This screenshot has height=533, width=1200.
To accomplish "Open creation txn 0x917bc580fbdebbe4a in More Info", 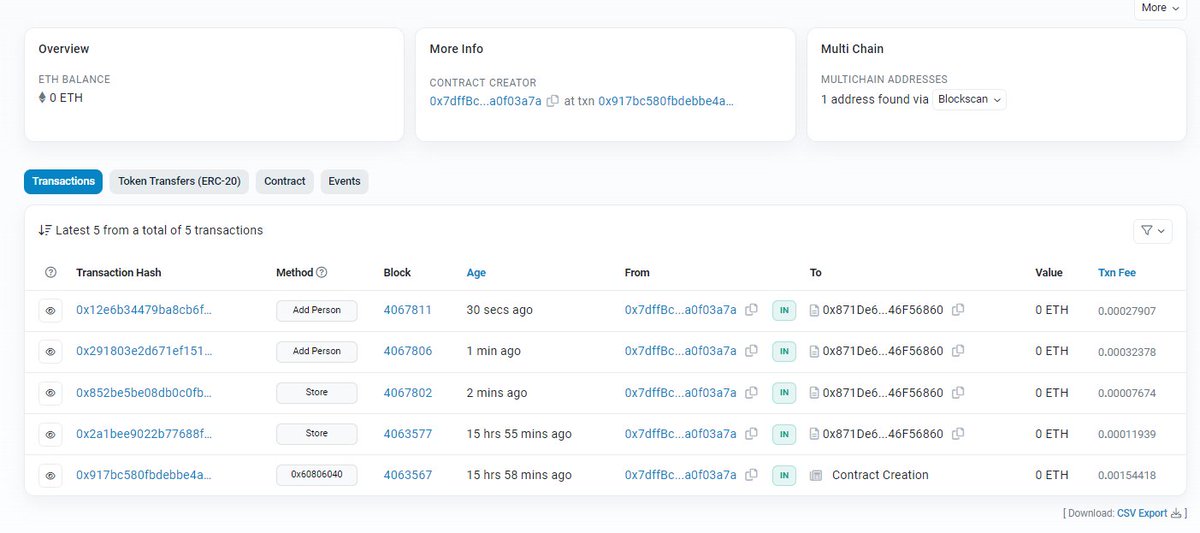I will tap(666, 101).
